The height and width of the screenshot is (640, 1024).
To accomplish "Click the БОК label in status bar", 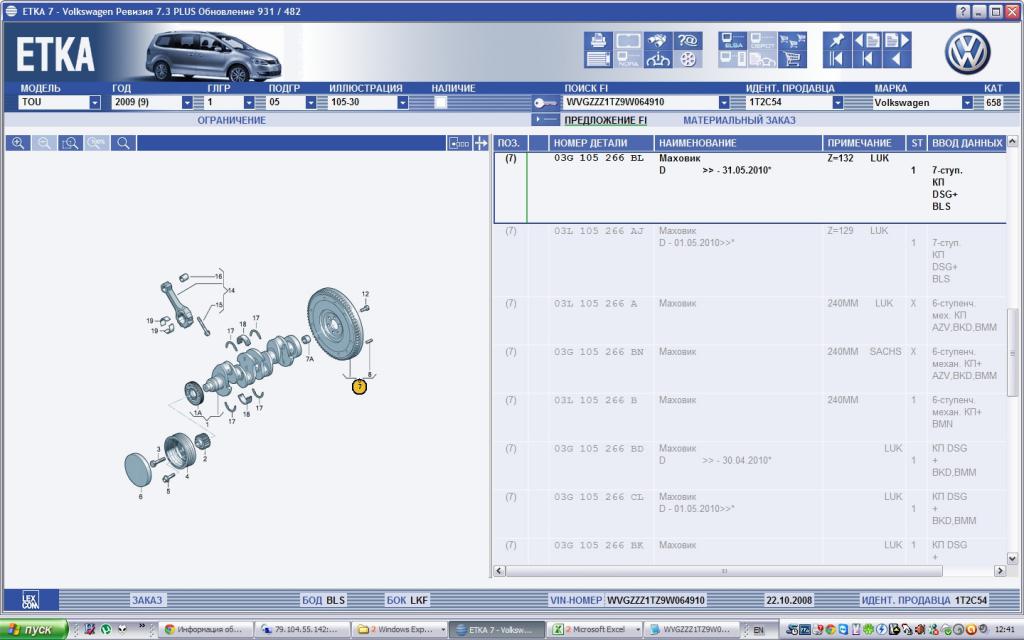I will [396, 600].
